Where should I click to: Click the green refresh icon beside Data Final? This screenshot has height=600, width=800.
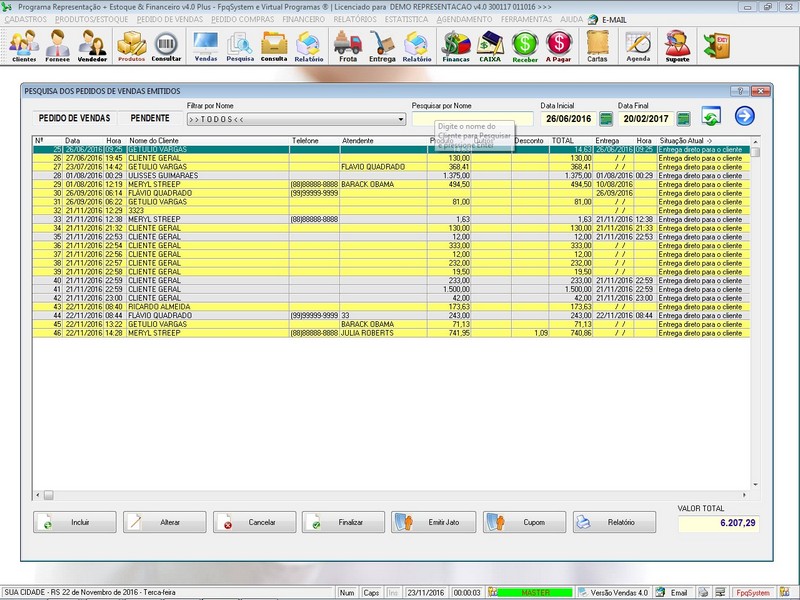711,117
